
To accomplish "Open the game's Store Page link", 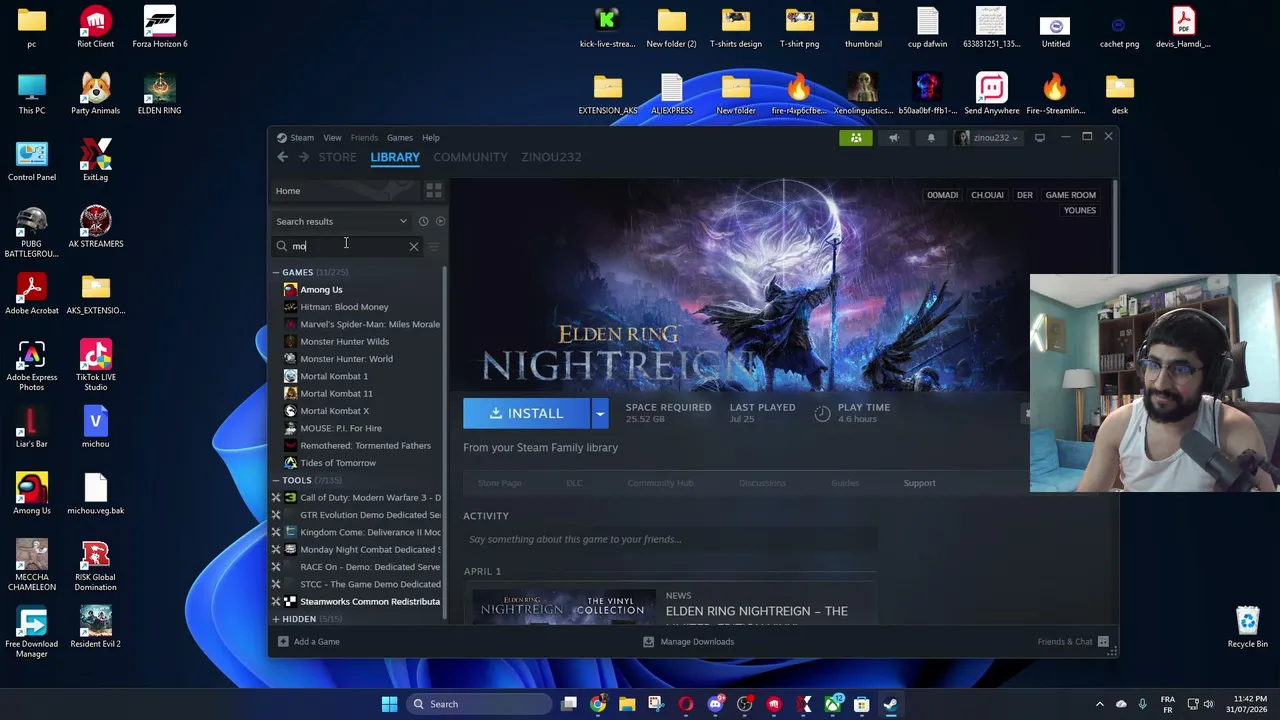I will point(499,483).
